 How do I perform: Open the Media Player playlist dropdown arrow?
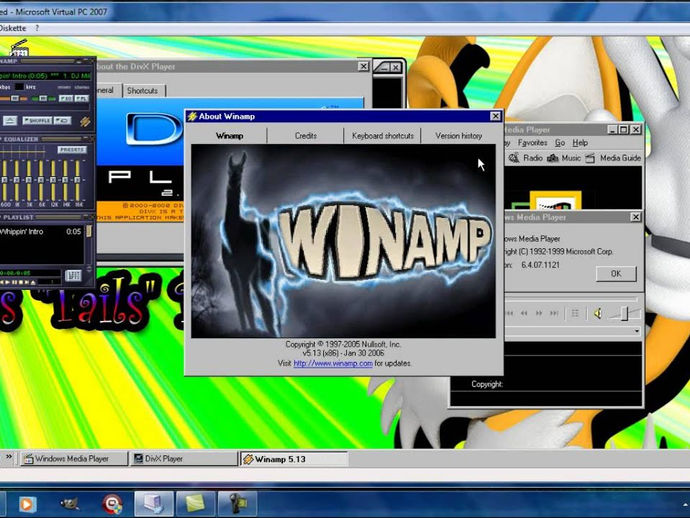[637, 331]
